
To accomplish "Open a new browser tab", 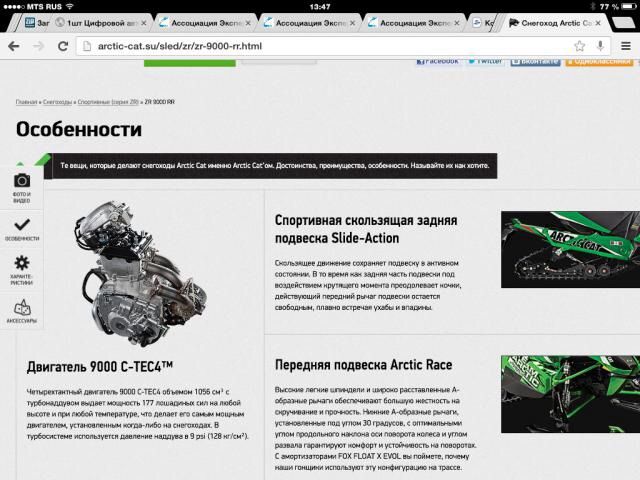I will 624,23.
